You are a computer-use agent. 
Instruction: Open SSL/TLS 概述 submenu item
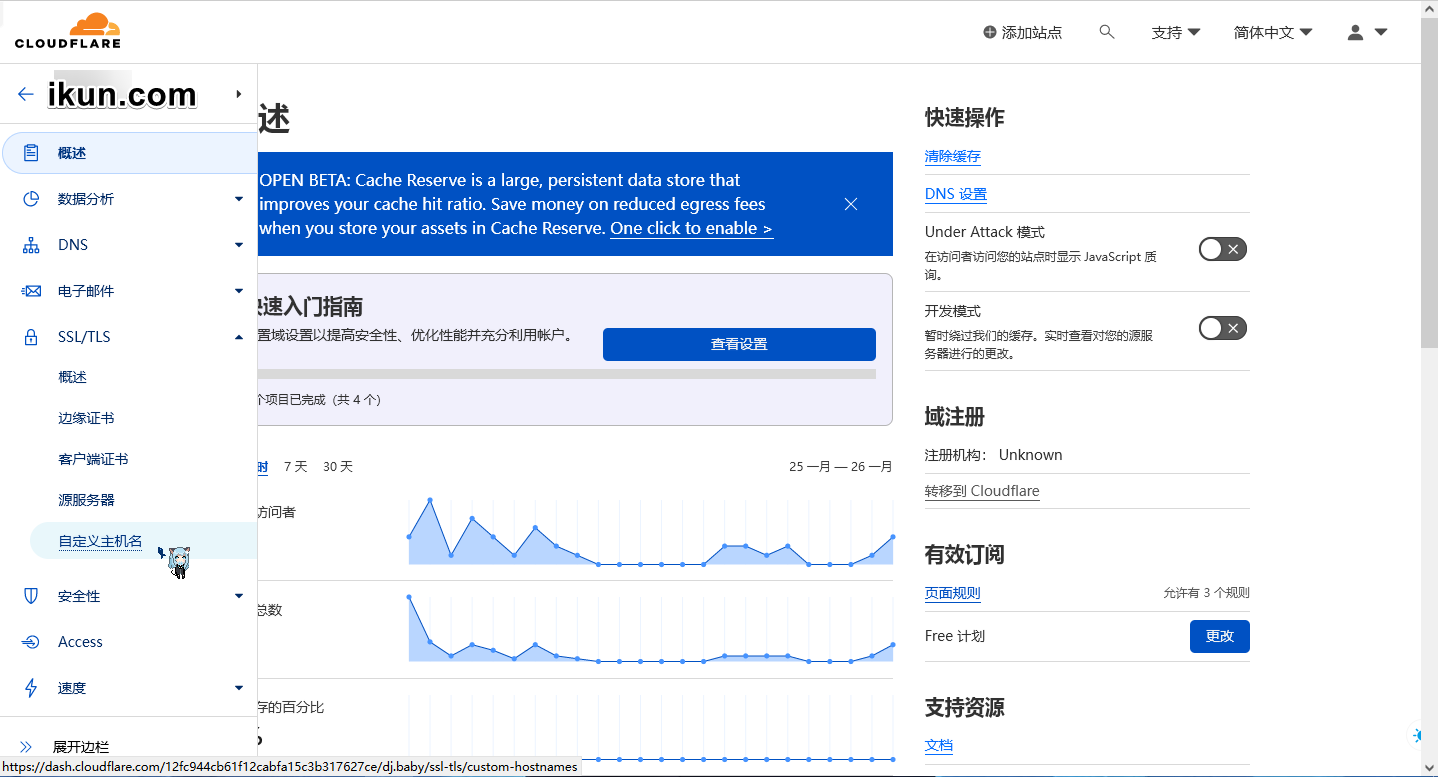[x=73, y=377]
